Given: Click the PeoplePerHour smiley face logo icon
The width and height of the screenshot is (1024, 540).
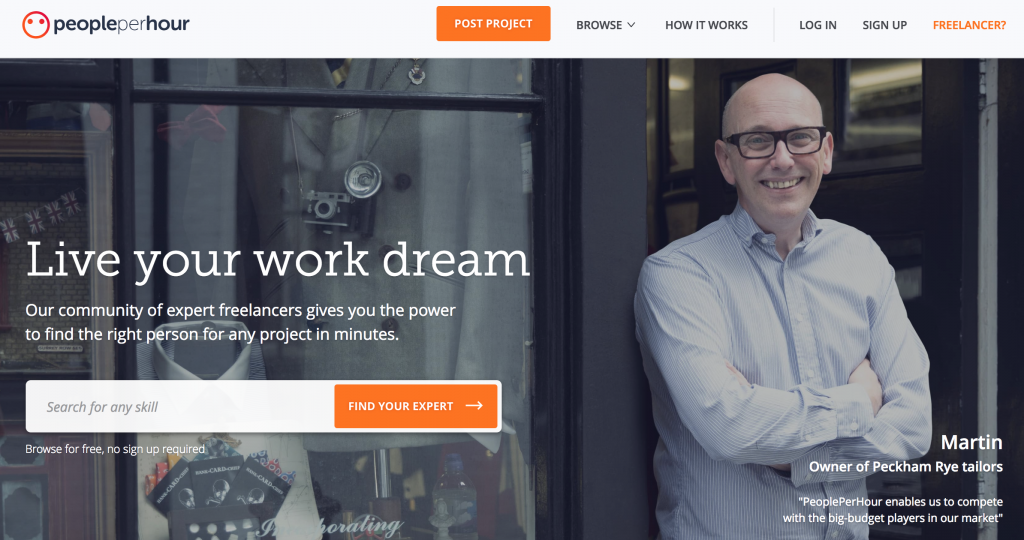Looking at the screenshot, I should click(36, 25).
